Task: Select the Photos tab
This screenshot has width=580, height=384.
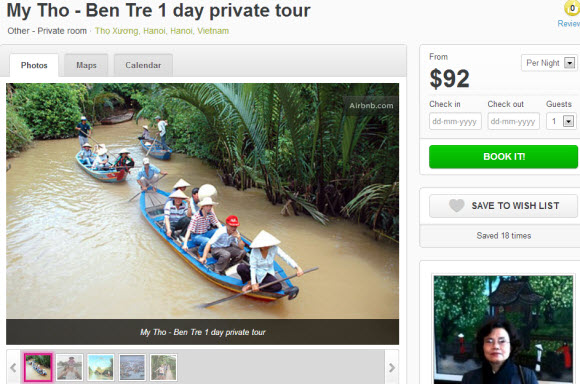Action: (x=34, y=65)
